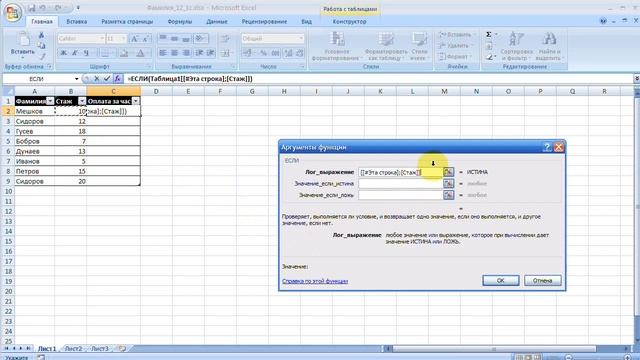Align cell text left

pos(162,53)
